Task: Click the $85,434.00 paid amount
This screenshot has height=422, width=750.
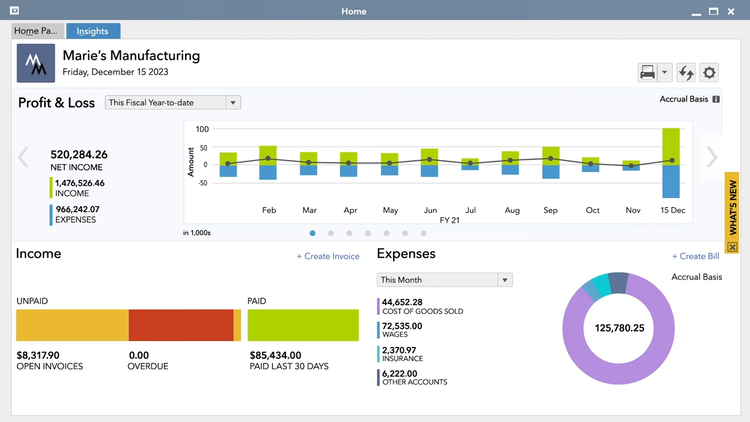Action: [x=276, y=355]
